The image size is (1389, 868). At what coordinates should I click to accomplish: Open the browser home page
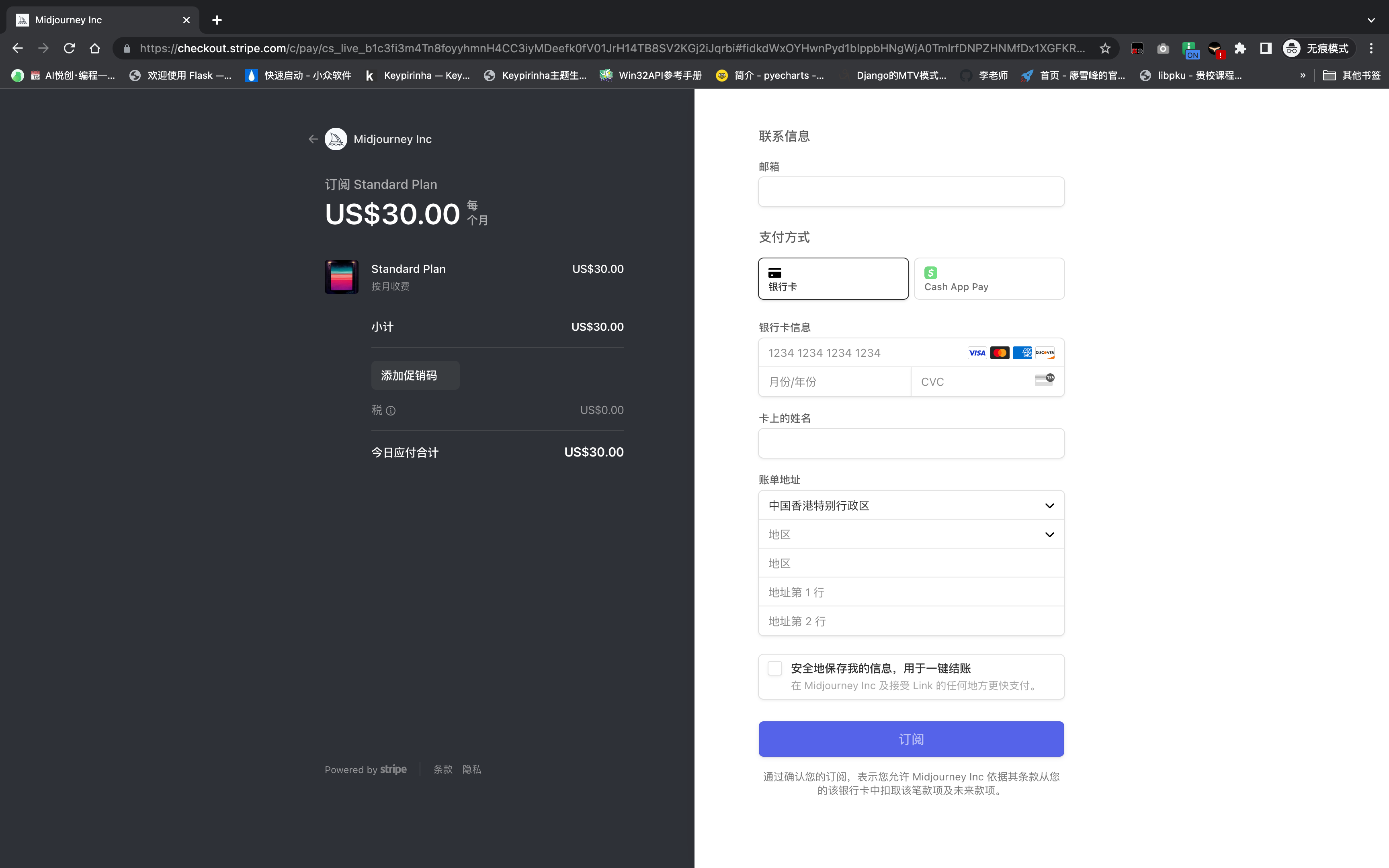tap(95, 48)
